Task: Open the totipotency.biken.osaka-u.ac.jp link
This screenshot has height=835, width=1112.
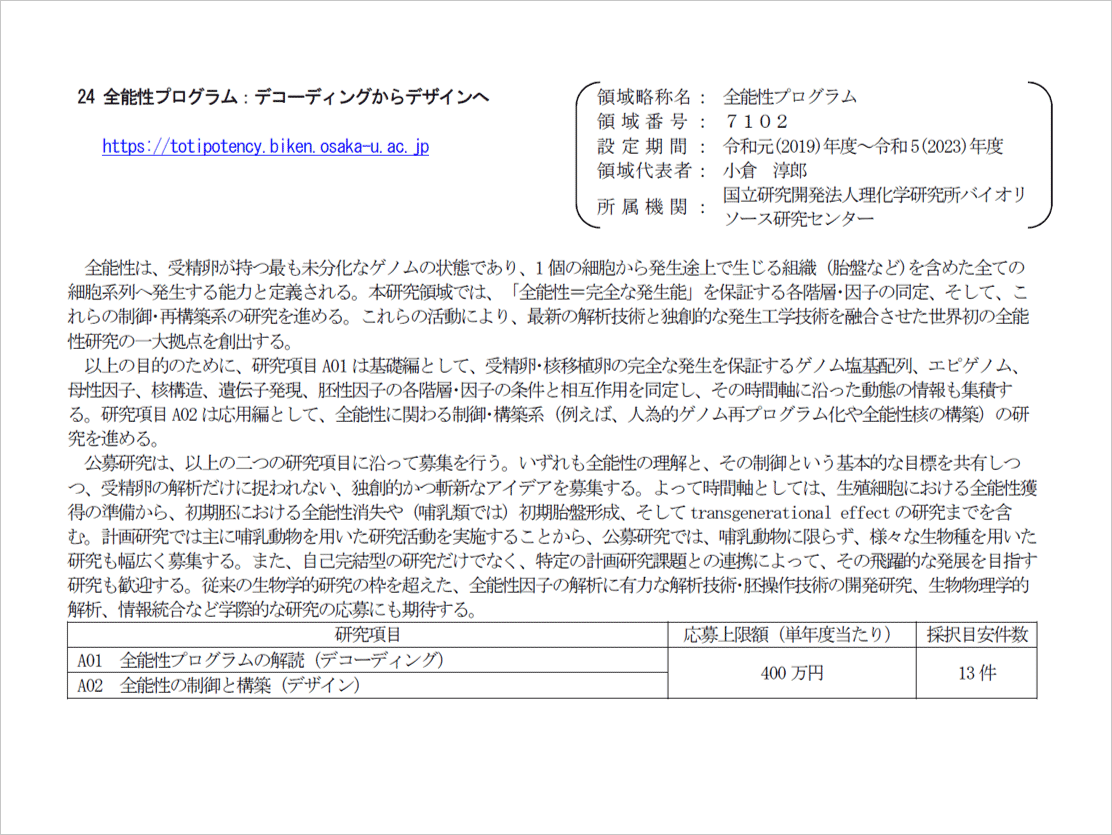Action: (265, 147)
